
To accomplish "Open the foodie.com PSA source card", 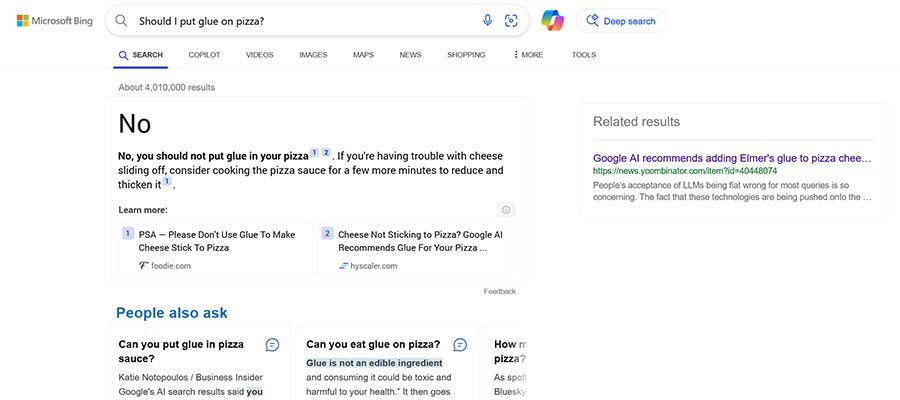I will 215,250.
